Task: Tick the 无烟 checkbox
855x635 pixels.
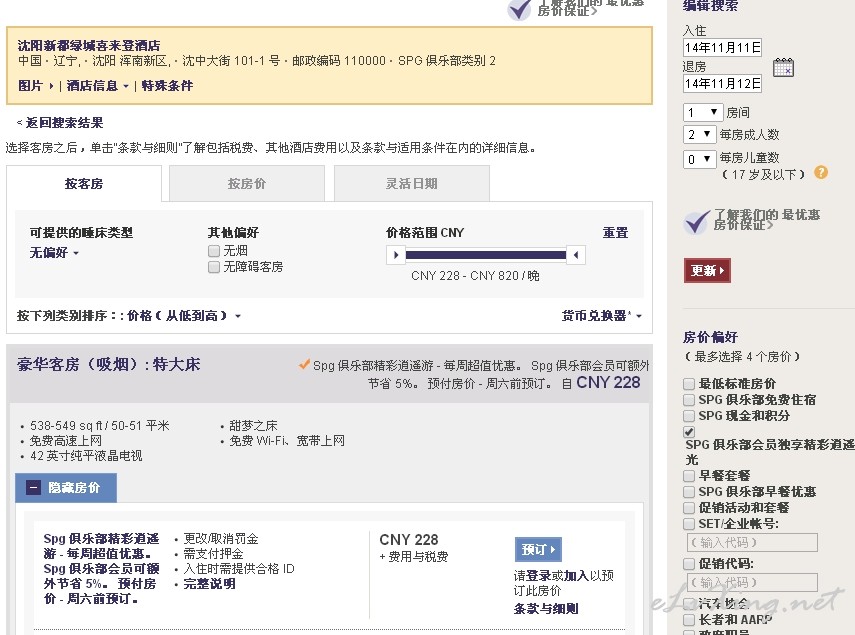Action: click(x=214, y=251)
